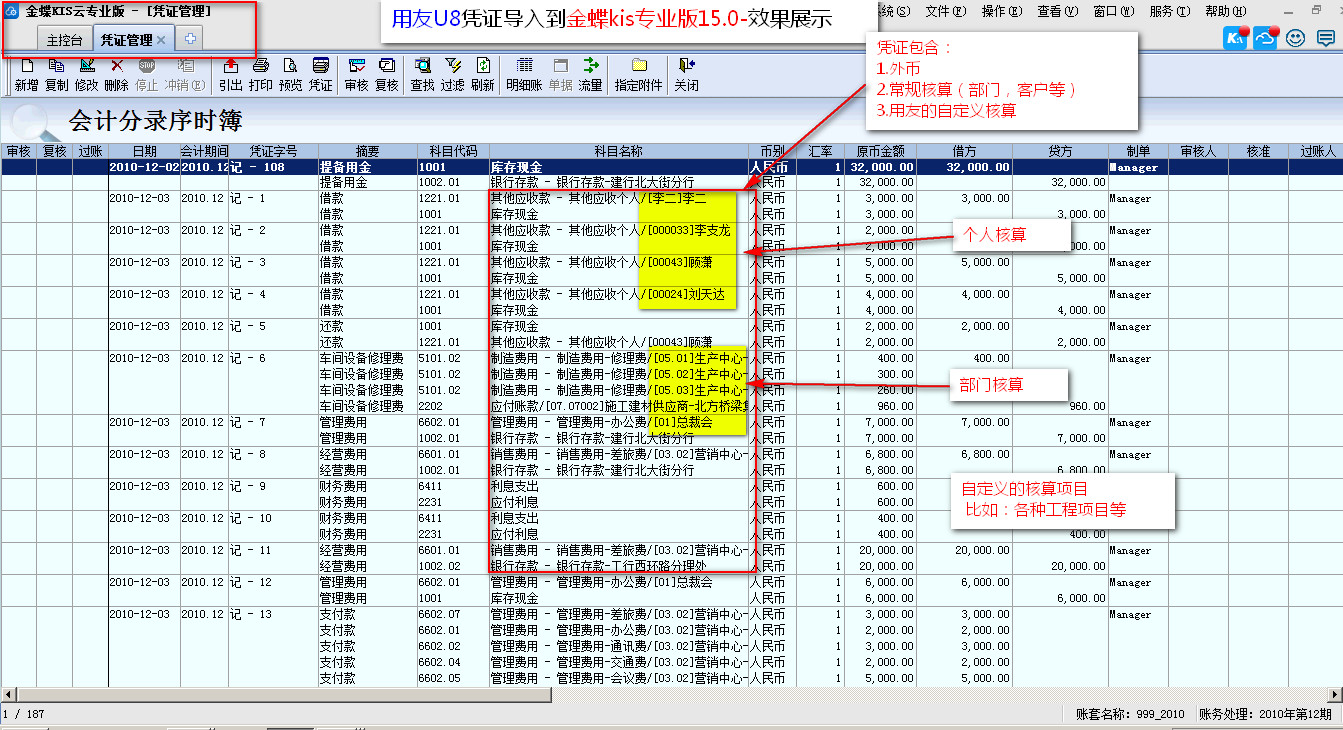
Task: Click the chat message icon at top right
Action: click(1326, 38)
